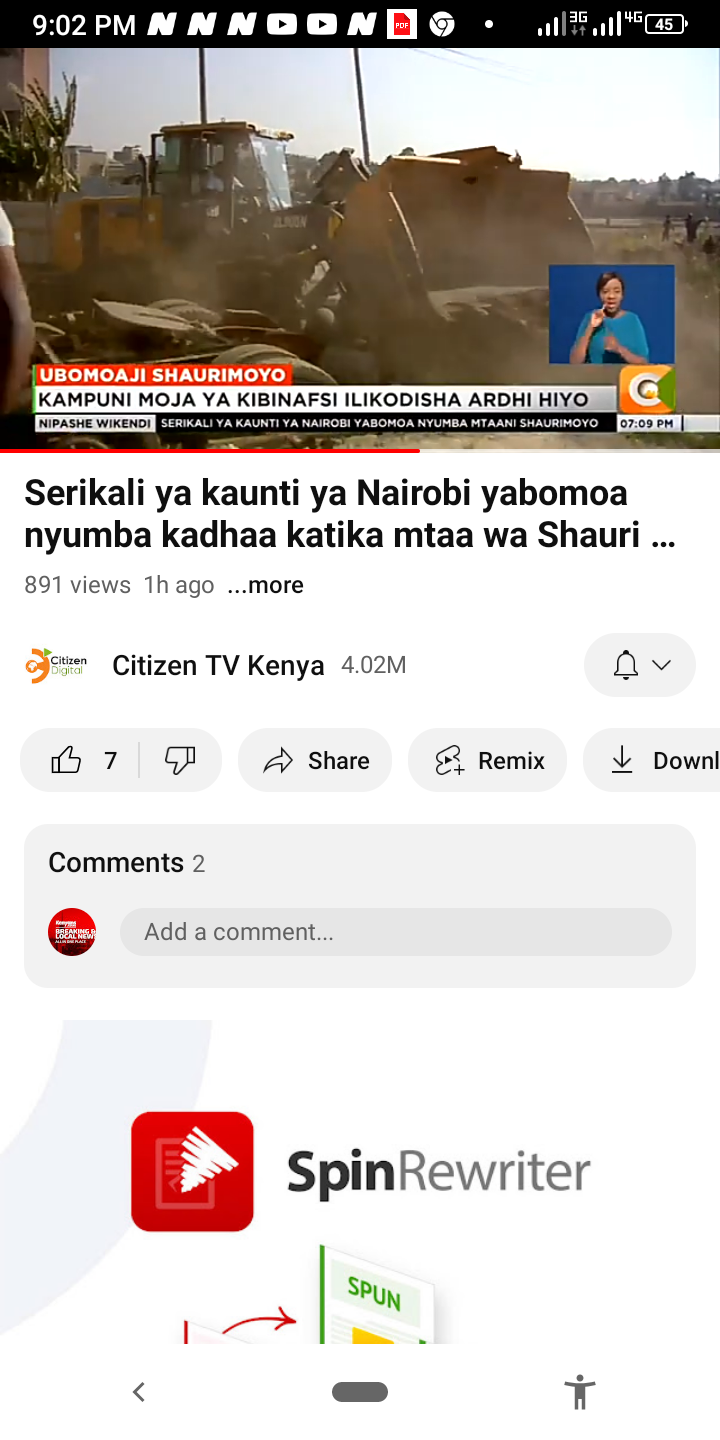Click the SpinRewriter red logo icon

click(192, 1171)
